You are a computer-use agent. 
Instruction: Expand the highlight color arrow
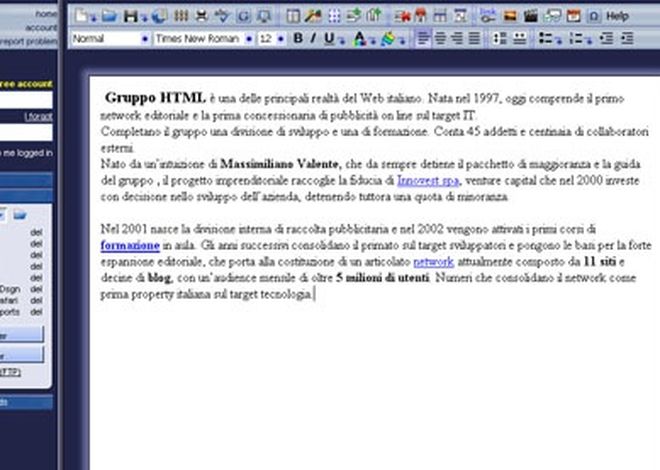(402, 41)
